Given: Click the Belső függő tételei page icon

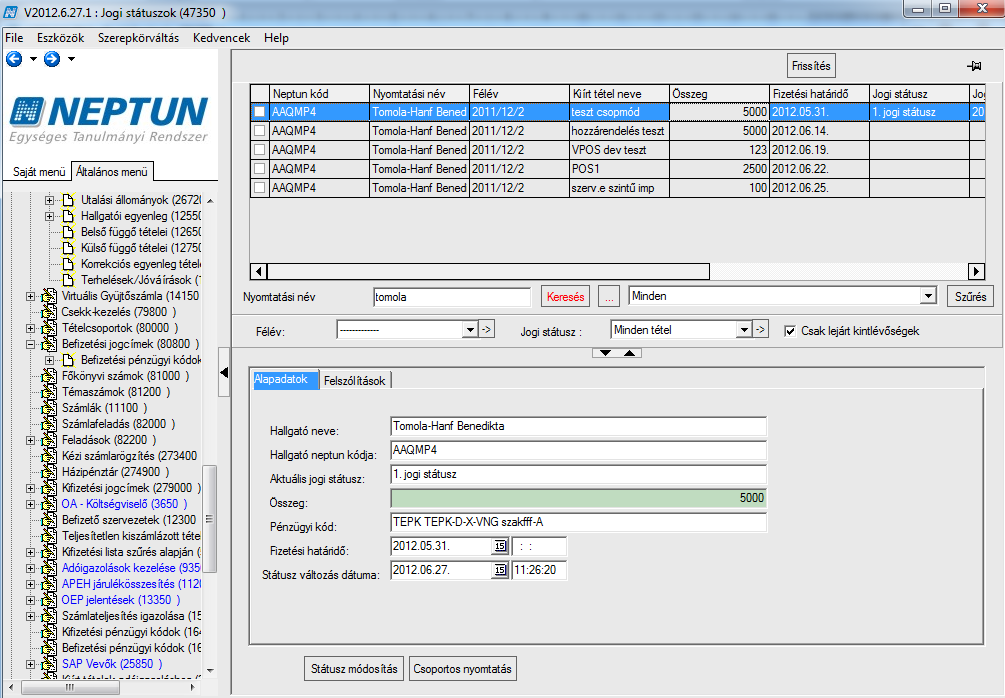Looking at the screenshot, I should click(68, 232).
